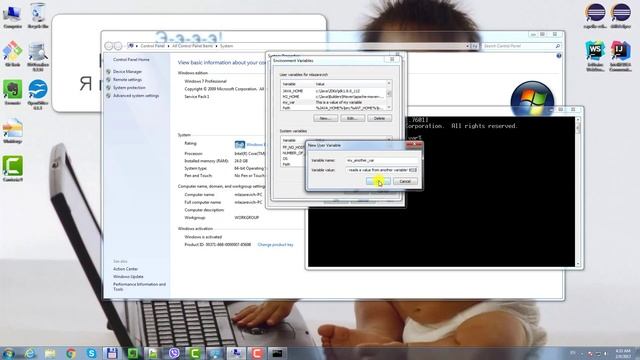The height and width of the screenshot is (360, 640).
Task: Open Windows Update link
Action: (128, 277)
